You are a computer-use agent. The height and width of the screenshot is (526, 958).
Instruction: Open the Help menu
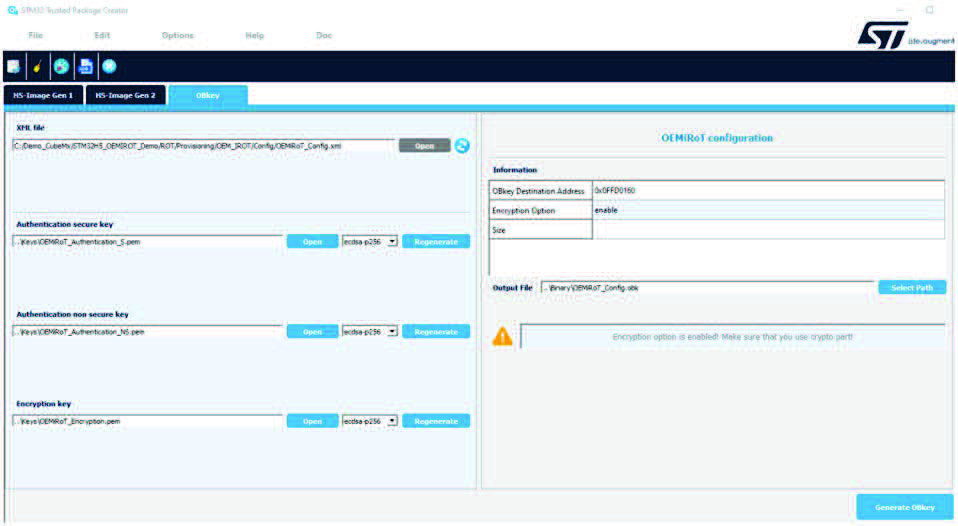(255, 35)
